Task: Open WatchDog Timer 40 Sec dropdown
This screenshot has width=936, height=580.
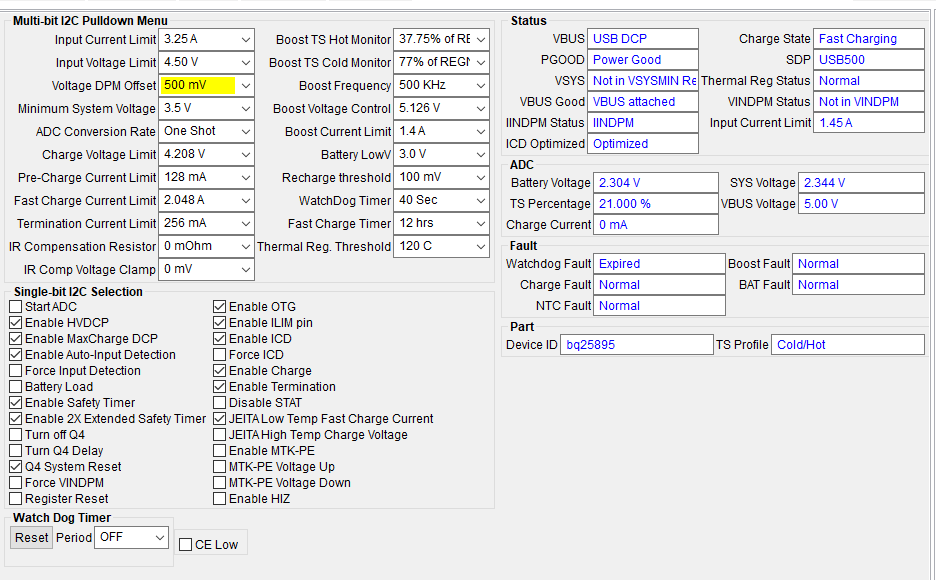Action: [441, 200]
